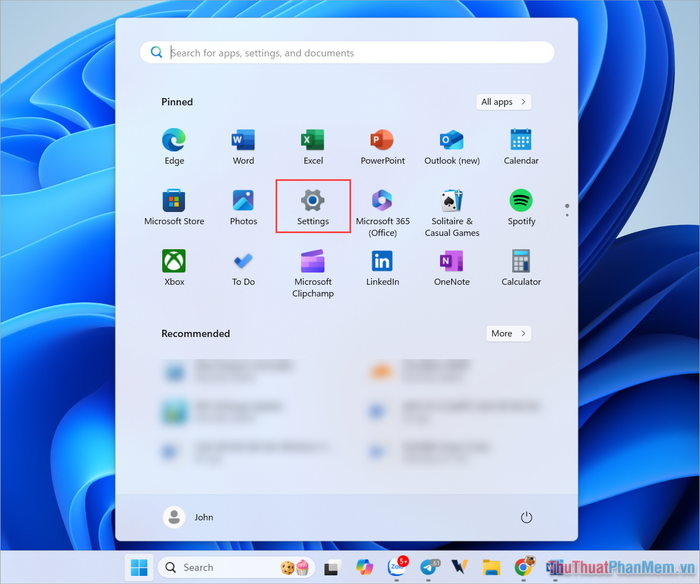This screenshot has width=700, height=584.
Task: Open Microsoft Store
Action: pyautogui.click(x=174, y=205)
